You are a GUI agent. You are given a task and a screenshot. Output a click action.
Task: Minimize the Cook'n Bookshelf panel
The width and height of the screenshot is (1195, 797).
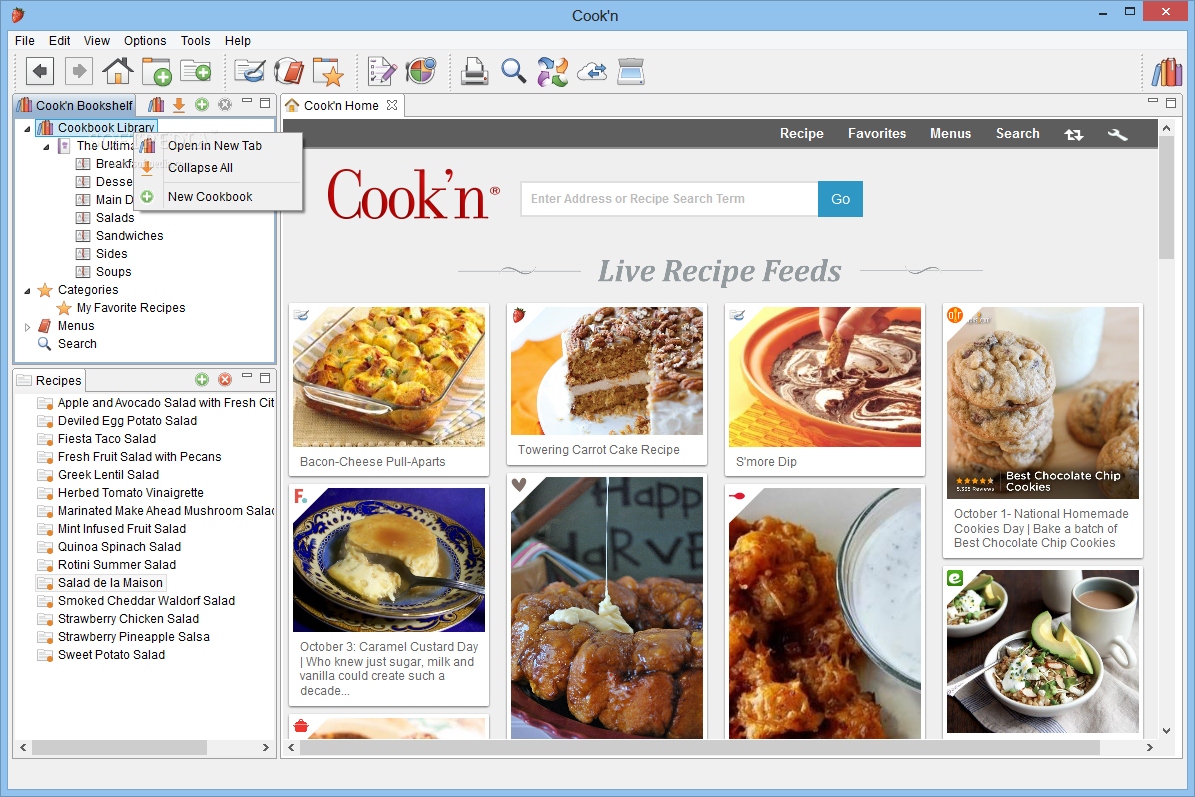tap(246, 101)
